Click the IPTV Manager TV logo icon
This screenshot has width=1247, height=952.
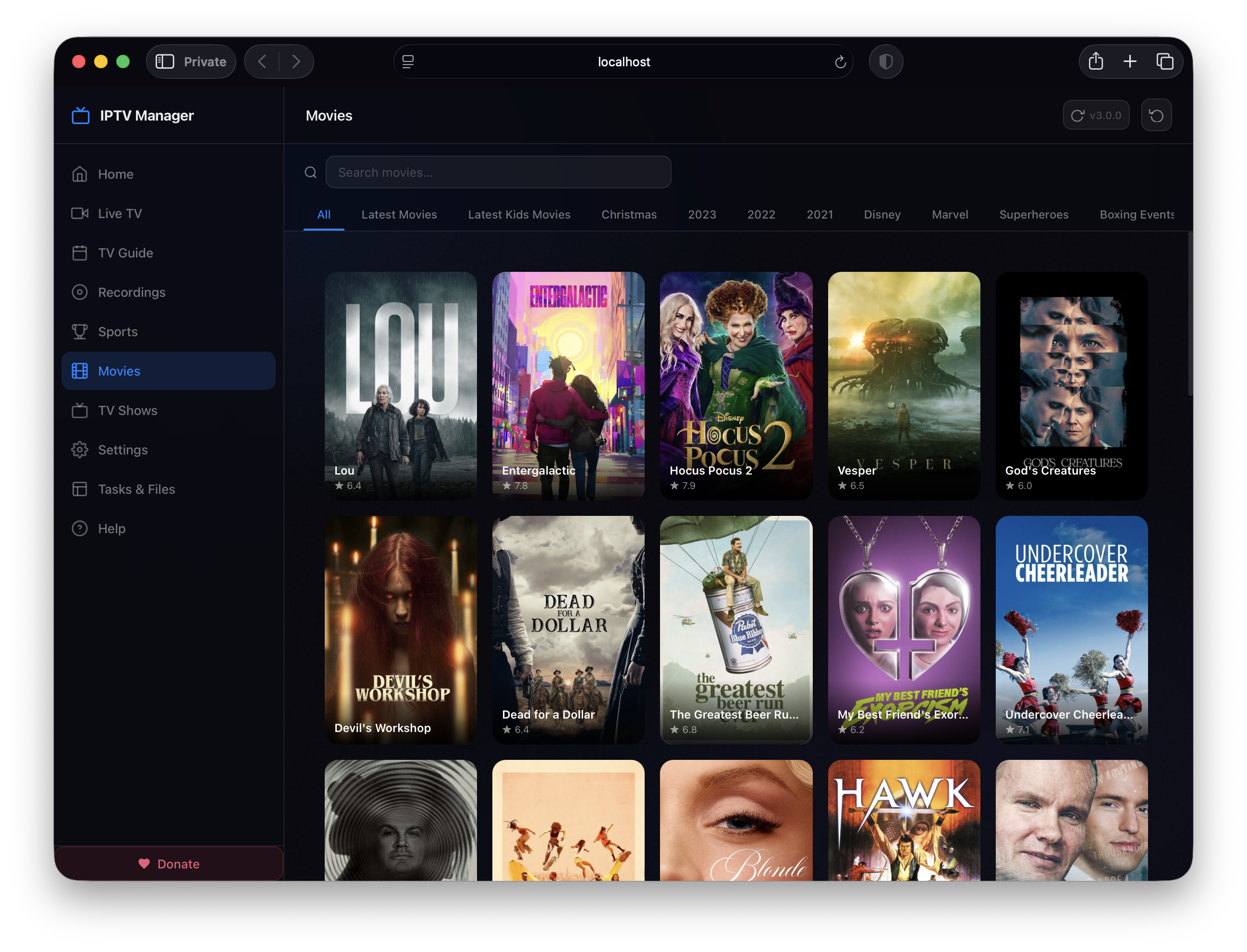80,116
